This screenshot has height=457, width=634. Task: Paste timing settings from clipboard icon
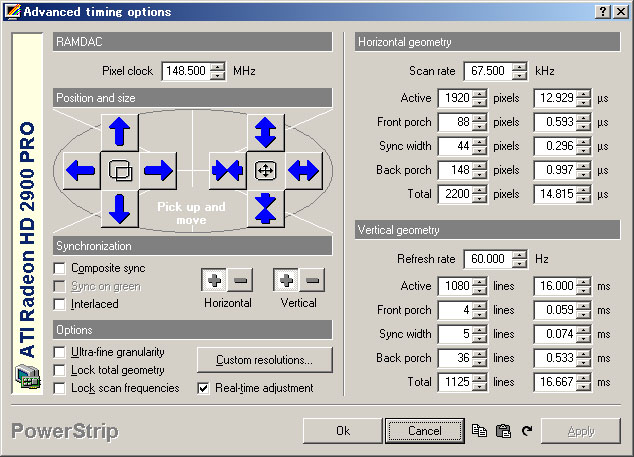tap(503, 431)
